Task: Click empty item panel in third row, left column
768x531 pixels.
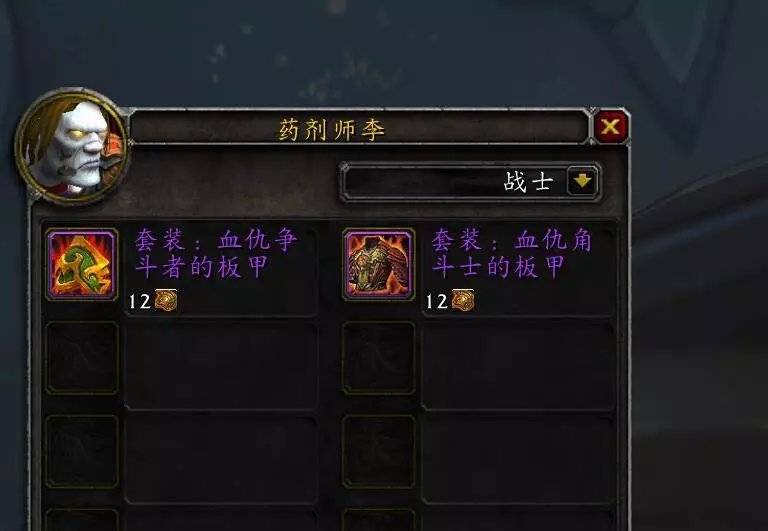Action: (x=221, y=459)
